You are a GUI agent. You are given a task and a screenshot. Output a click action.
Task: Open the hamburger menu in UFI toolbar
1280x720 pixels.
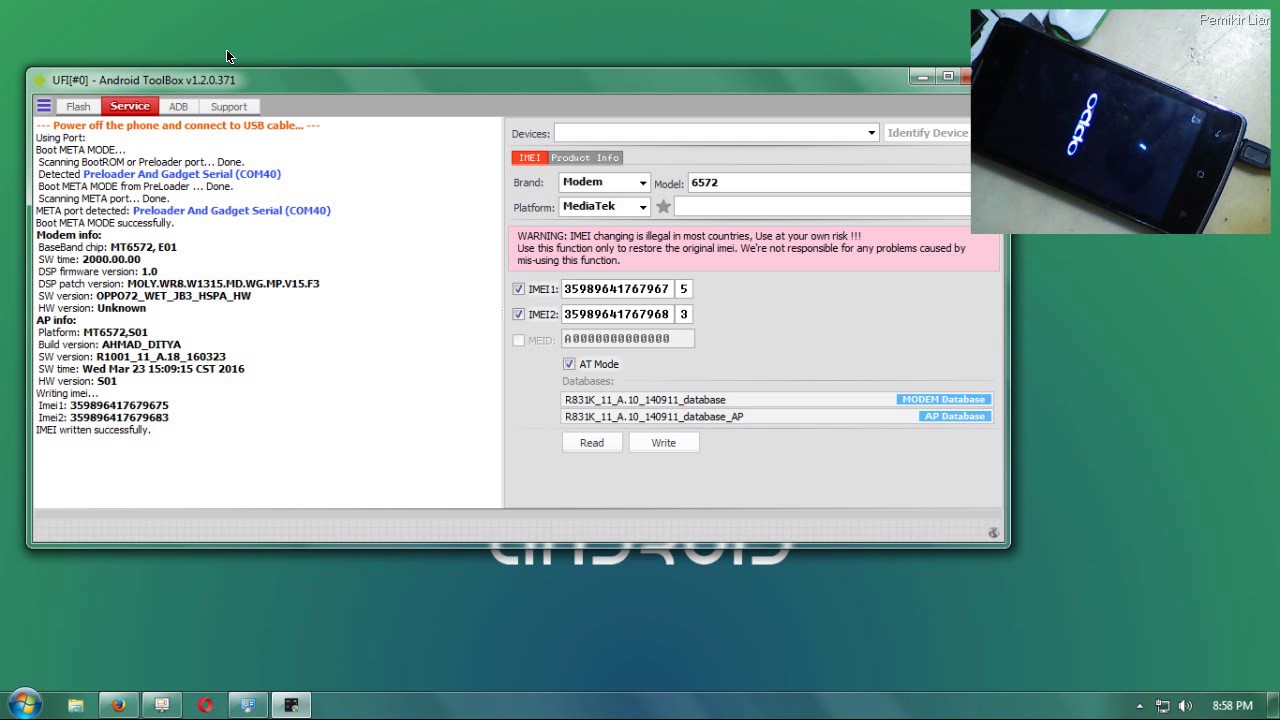click(44, 106)
